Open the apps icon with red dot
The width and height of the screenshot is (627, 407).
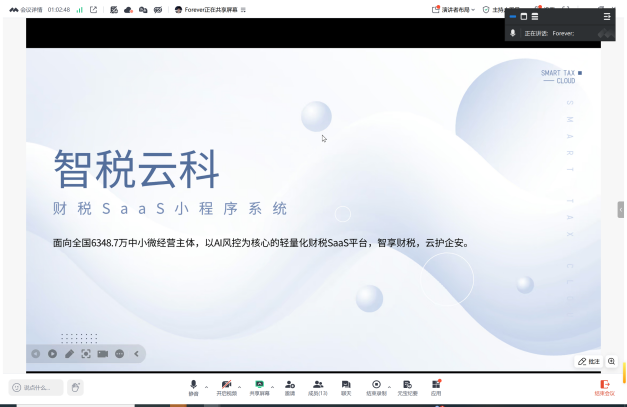coord(436,387)
